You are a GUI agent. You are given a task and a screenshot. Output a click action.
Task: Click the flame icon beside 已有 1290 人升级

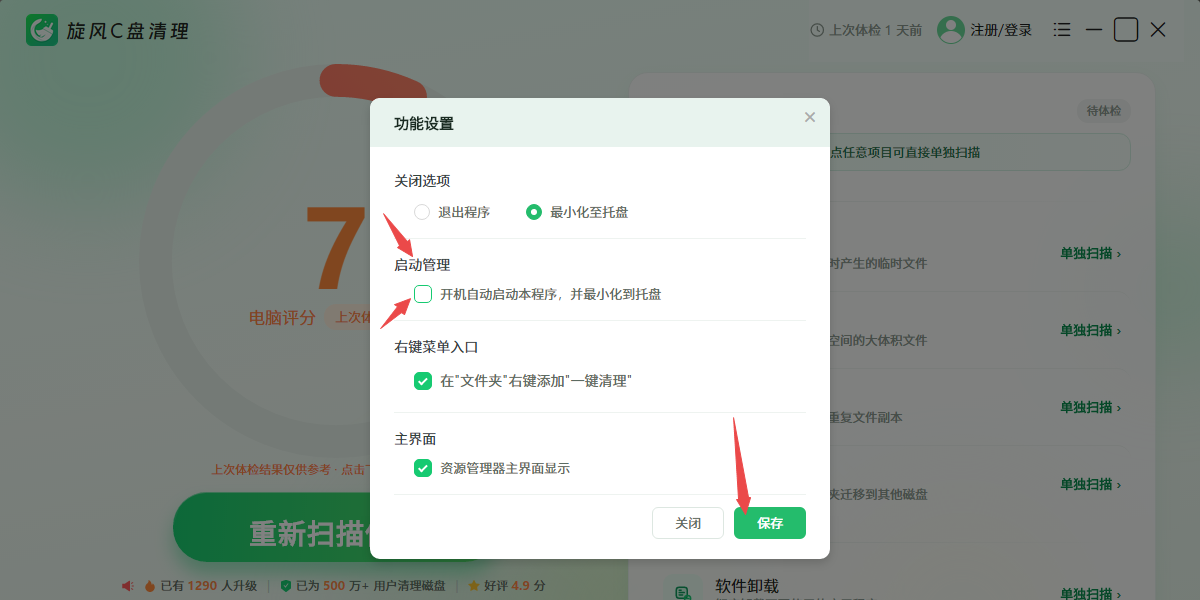coord(150,585)
